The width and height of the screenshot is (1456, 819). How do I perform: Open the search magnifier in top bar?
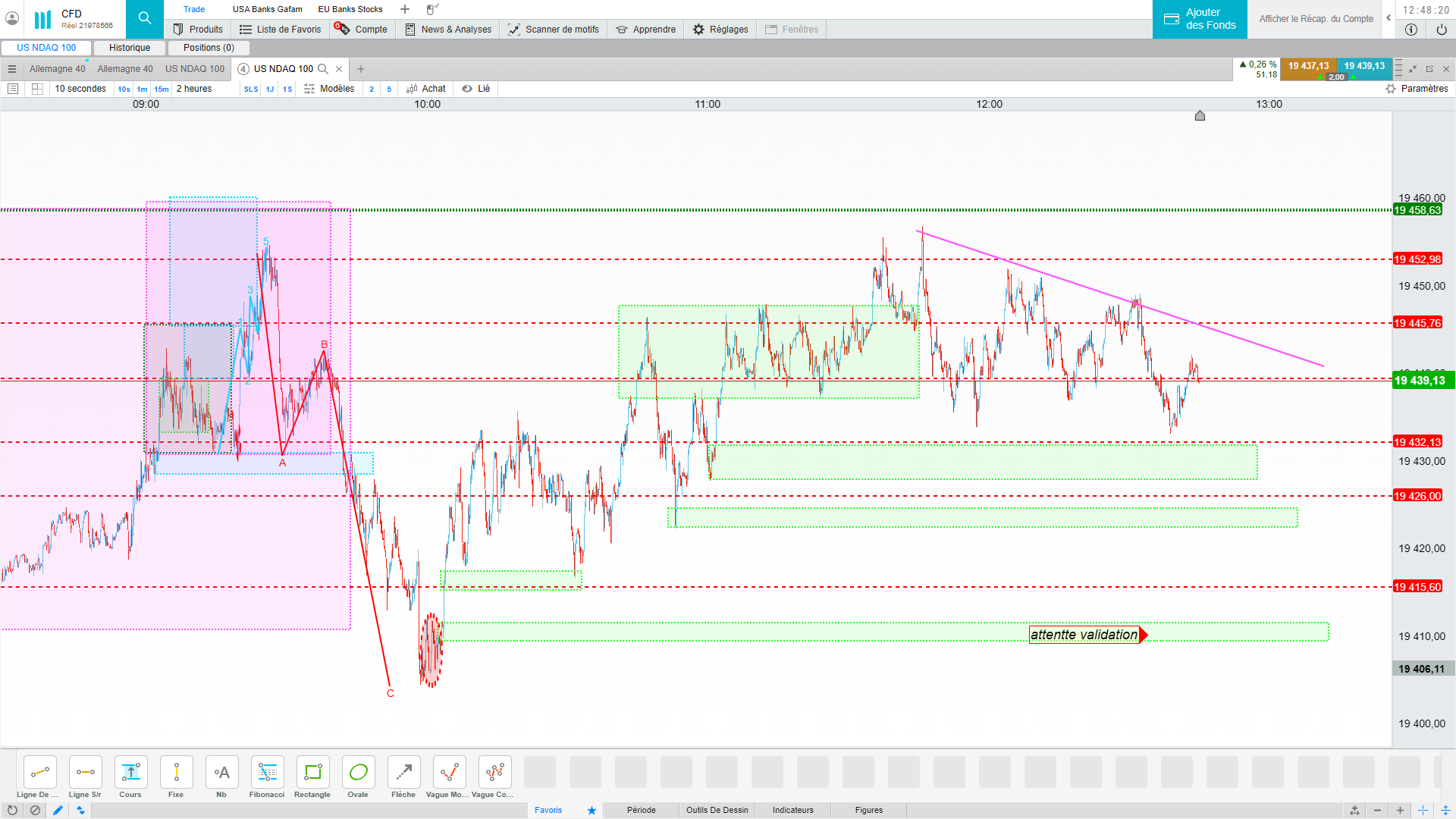(144, 18)
